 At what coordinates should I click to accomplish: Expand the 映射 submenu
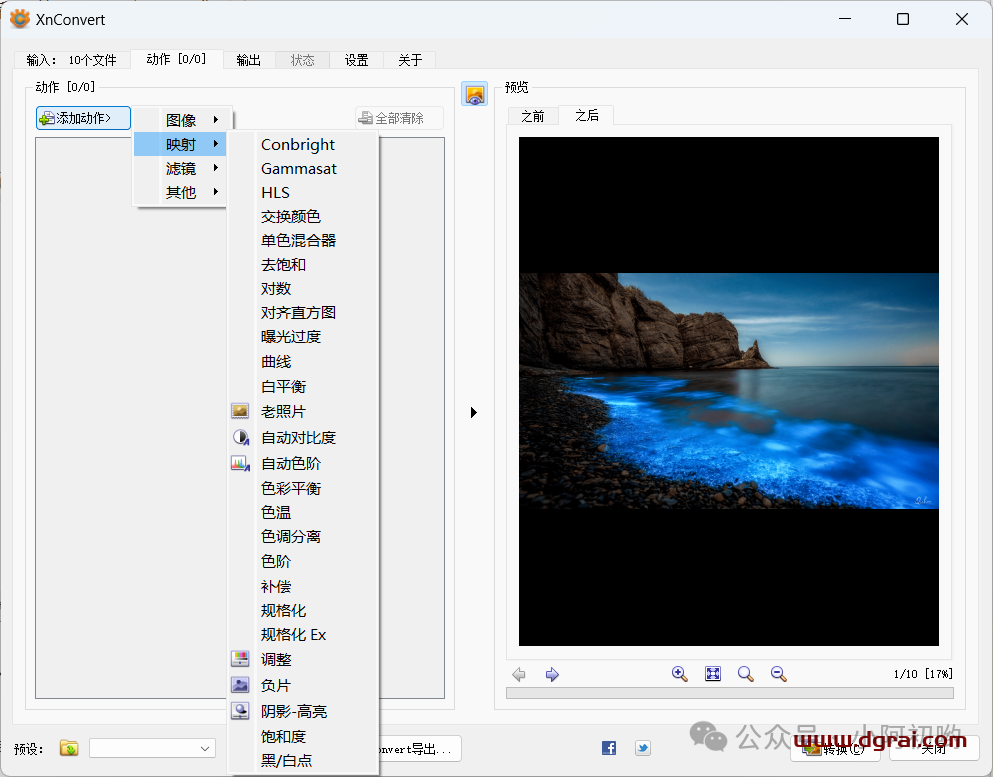click(x=180, y=144)
